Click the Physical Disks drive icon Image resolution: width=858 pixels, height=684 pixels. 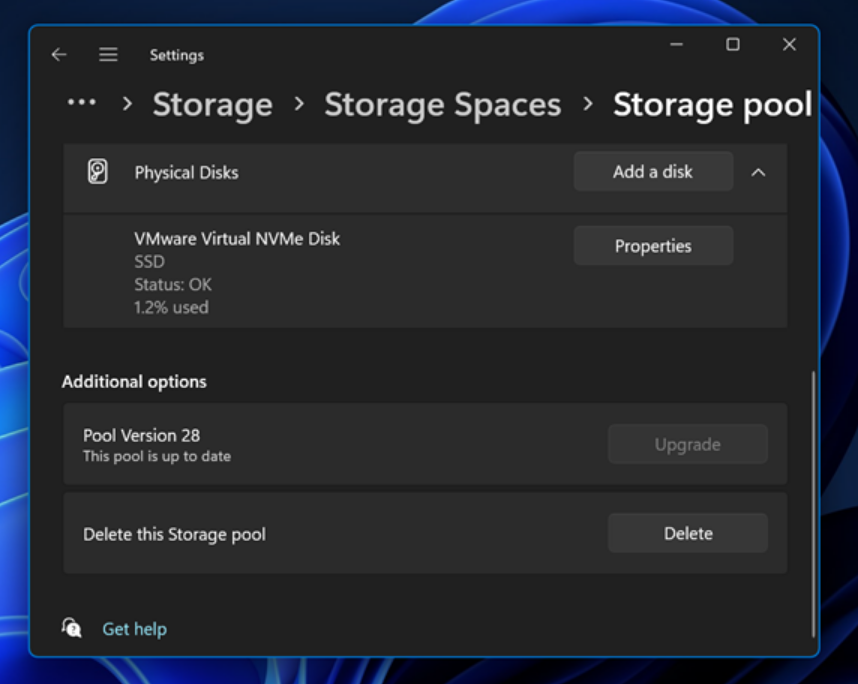point(97,172)
